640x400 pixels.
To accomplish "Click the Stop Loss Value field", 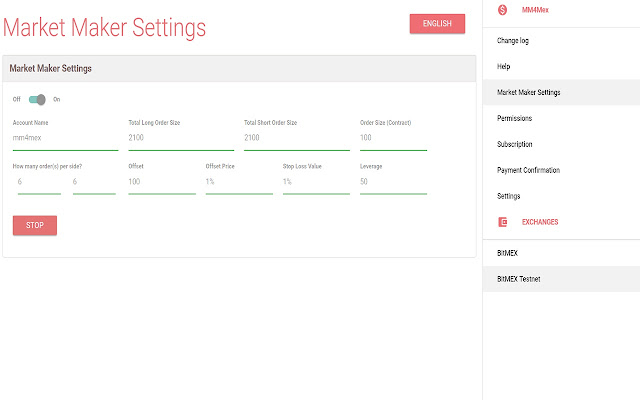I will 316,182.
